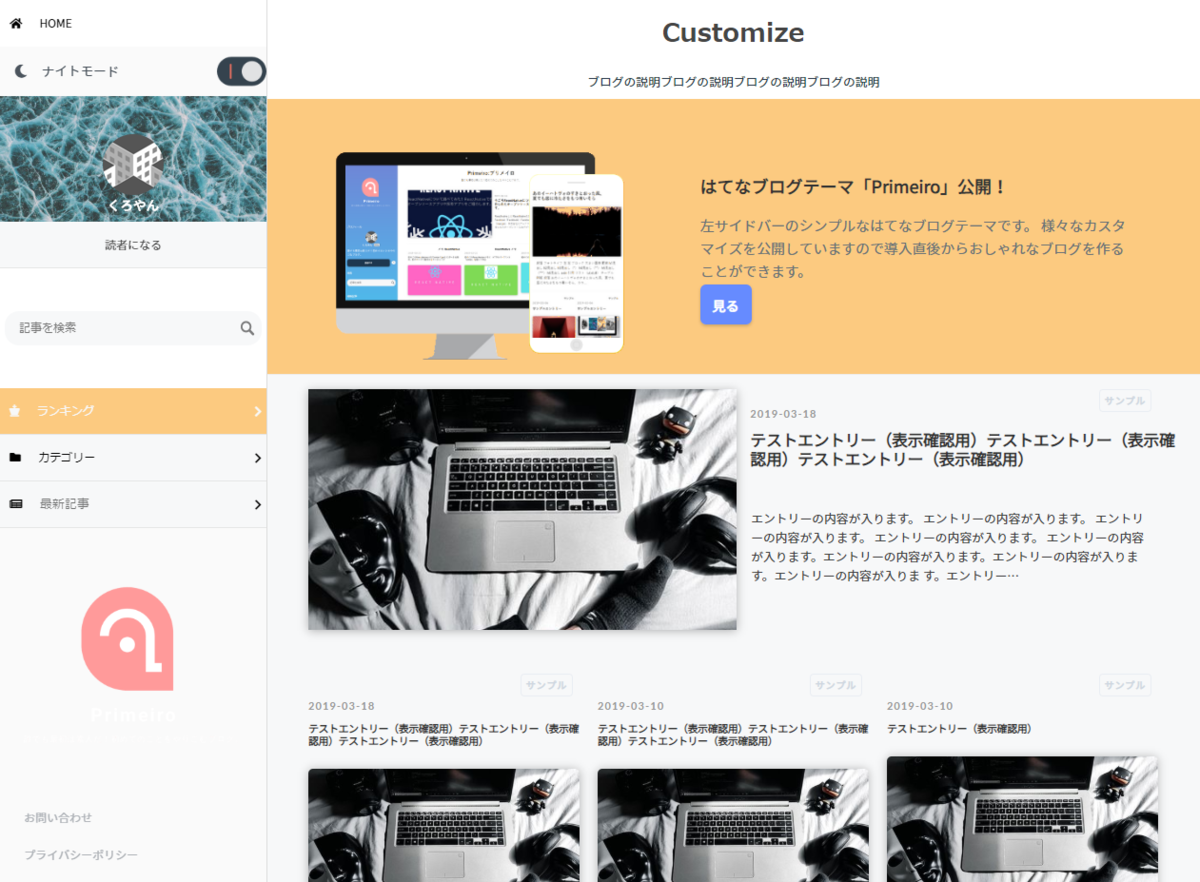Click the crescent moon night mode icon
Image resolution: width=1200 pixels, height=882 pixels.
[x=21, y=71]
